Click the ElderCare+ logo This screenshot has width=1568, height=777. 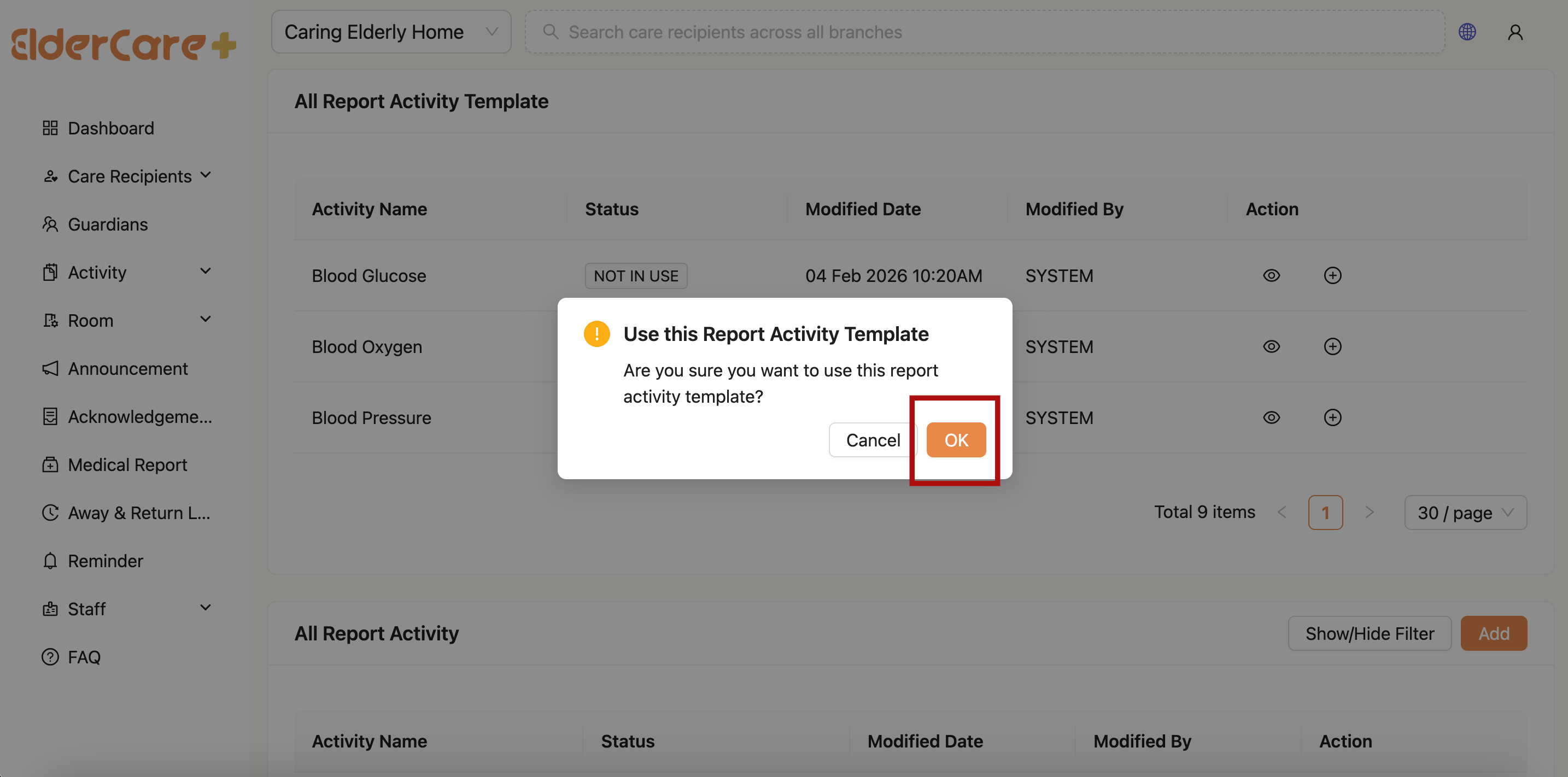[x=124, y=44]
